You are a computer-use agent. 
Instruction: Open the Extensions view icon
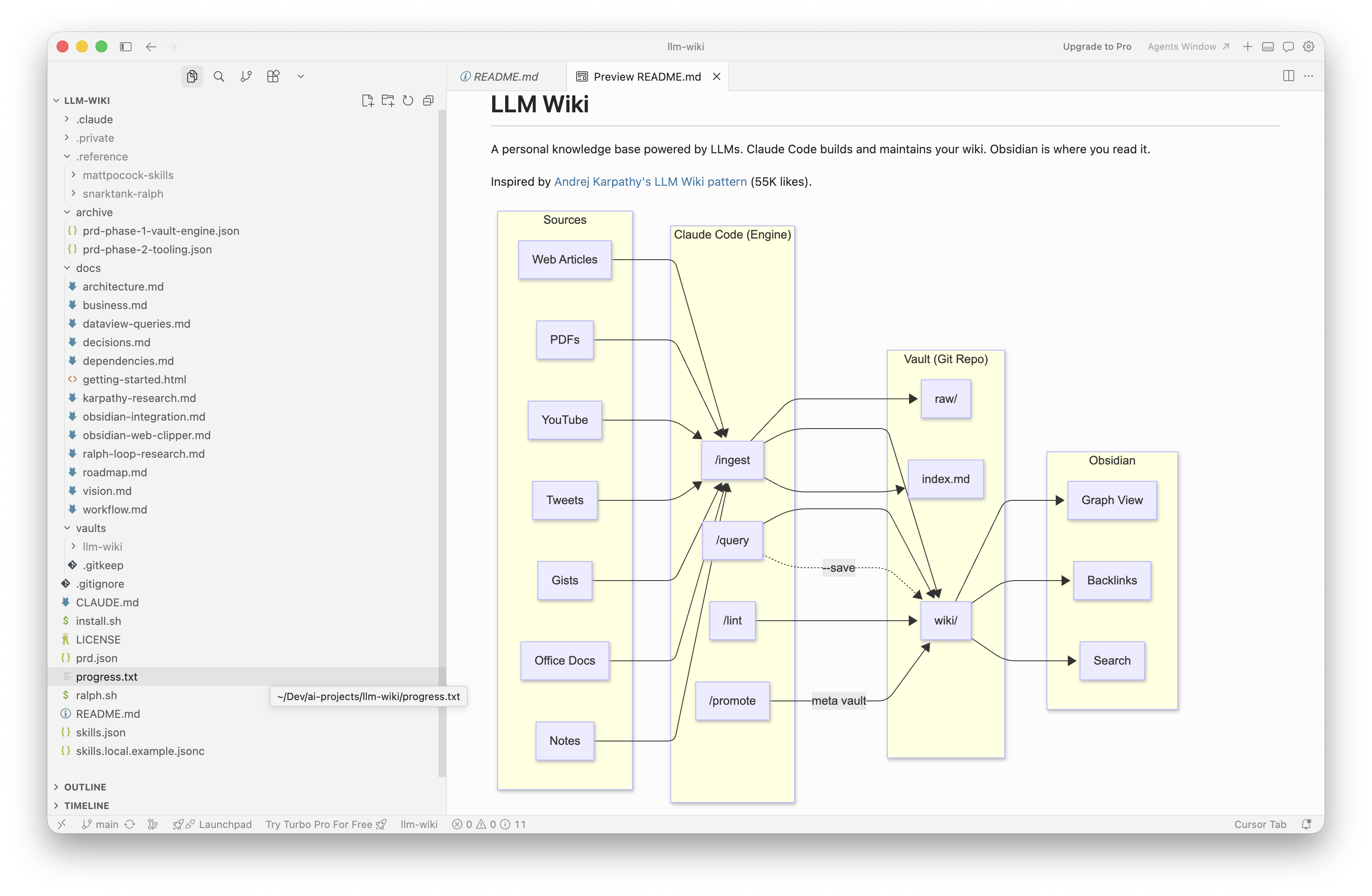click(273, 76)
